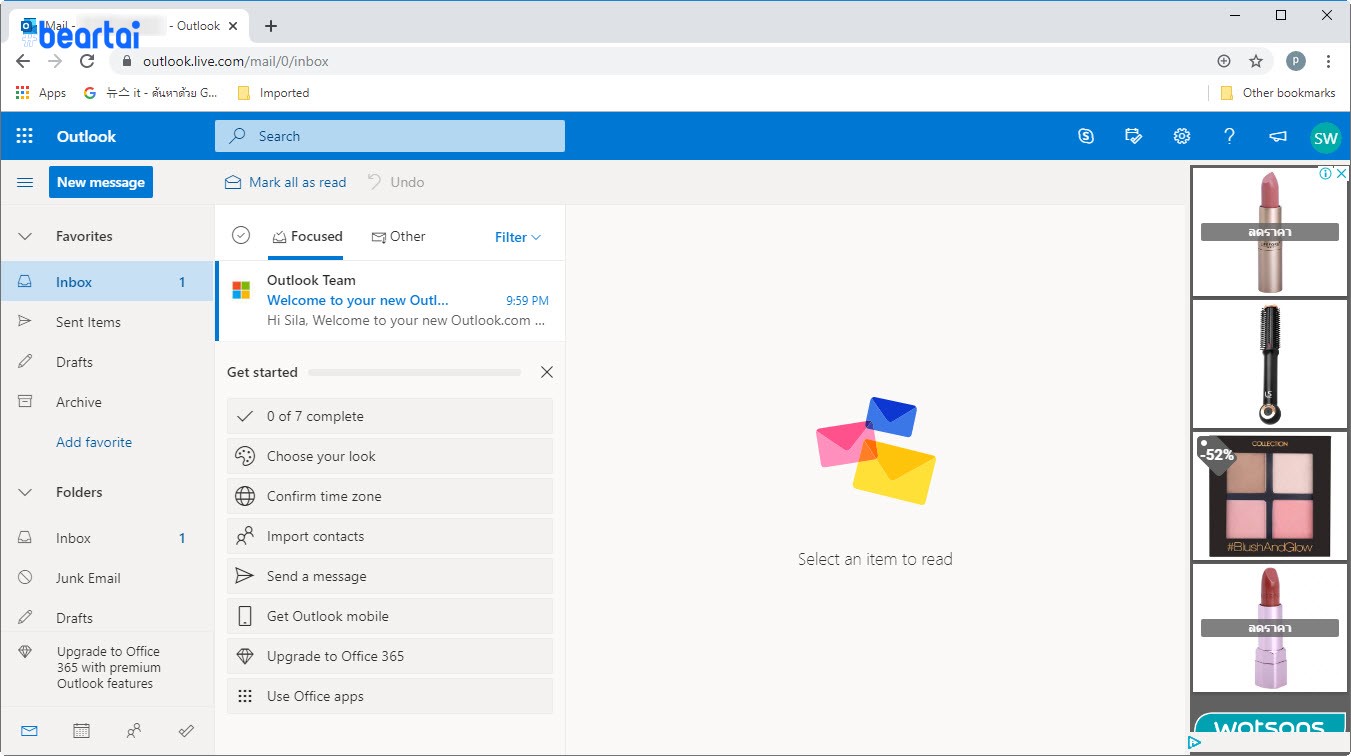
Task: Switch to Calendar view at sidebar bottom
Action: coord(81,731)
